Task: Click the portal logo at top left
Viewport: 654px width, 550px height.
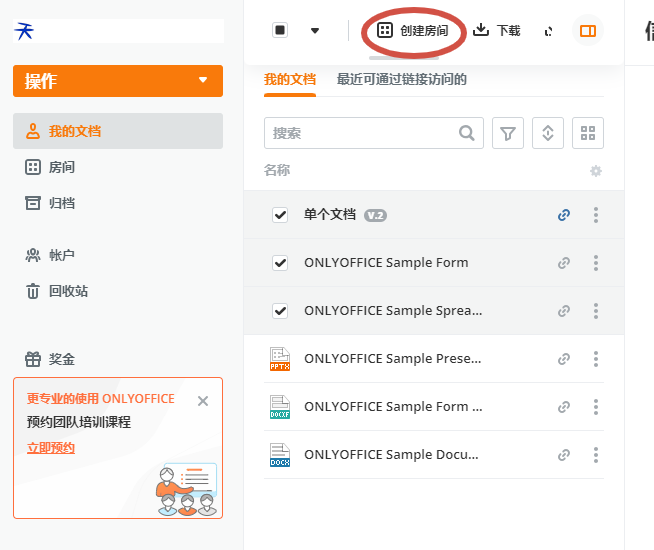Action: coord(24,31)
